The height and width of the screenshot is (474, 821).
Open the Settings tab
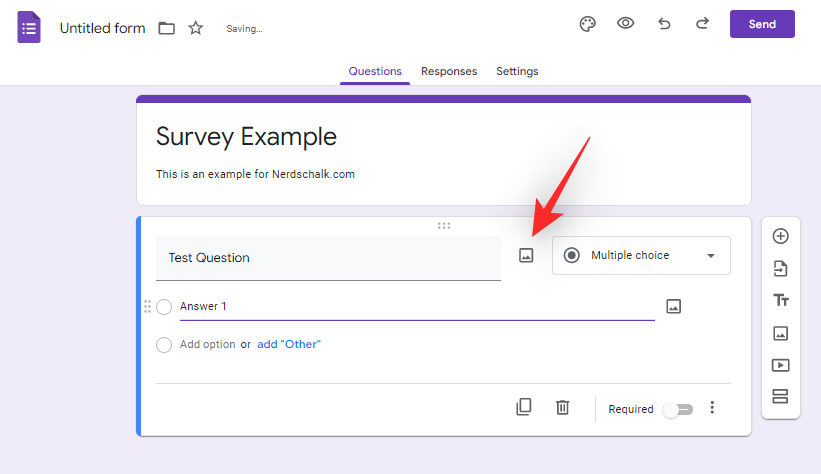[517, 71]
